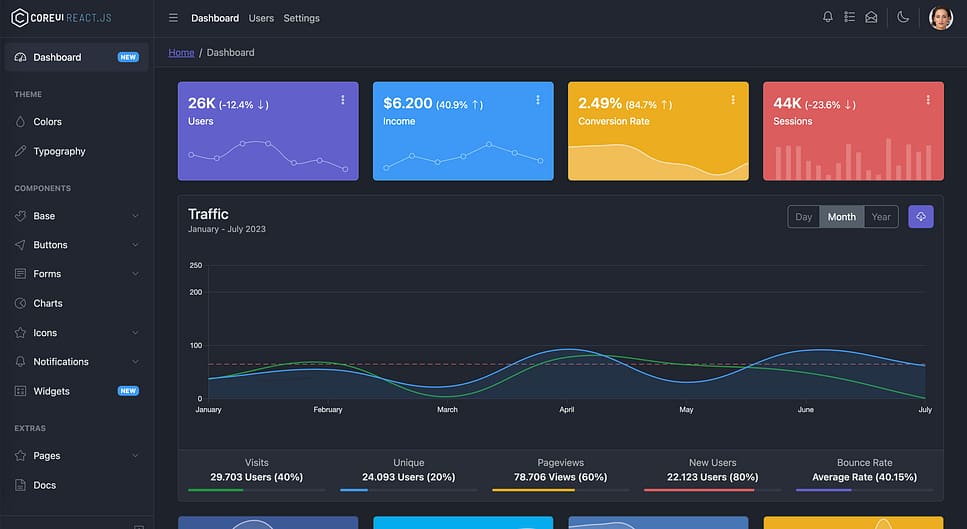Open the task list icon in the header
Viewport: 967px width, 529px height.
(849, 17)
